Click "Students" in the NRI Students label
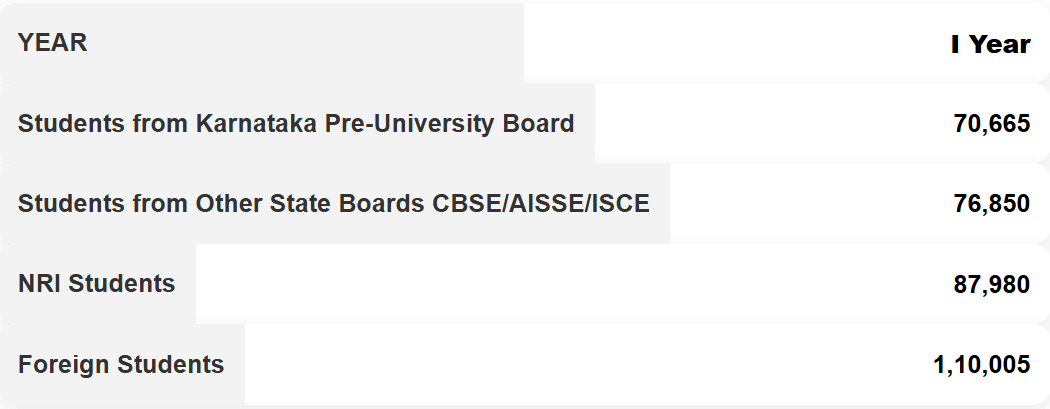 122,284
